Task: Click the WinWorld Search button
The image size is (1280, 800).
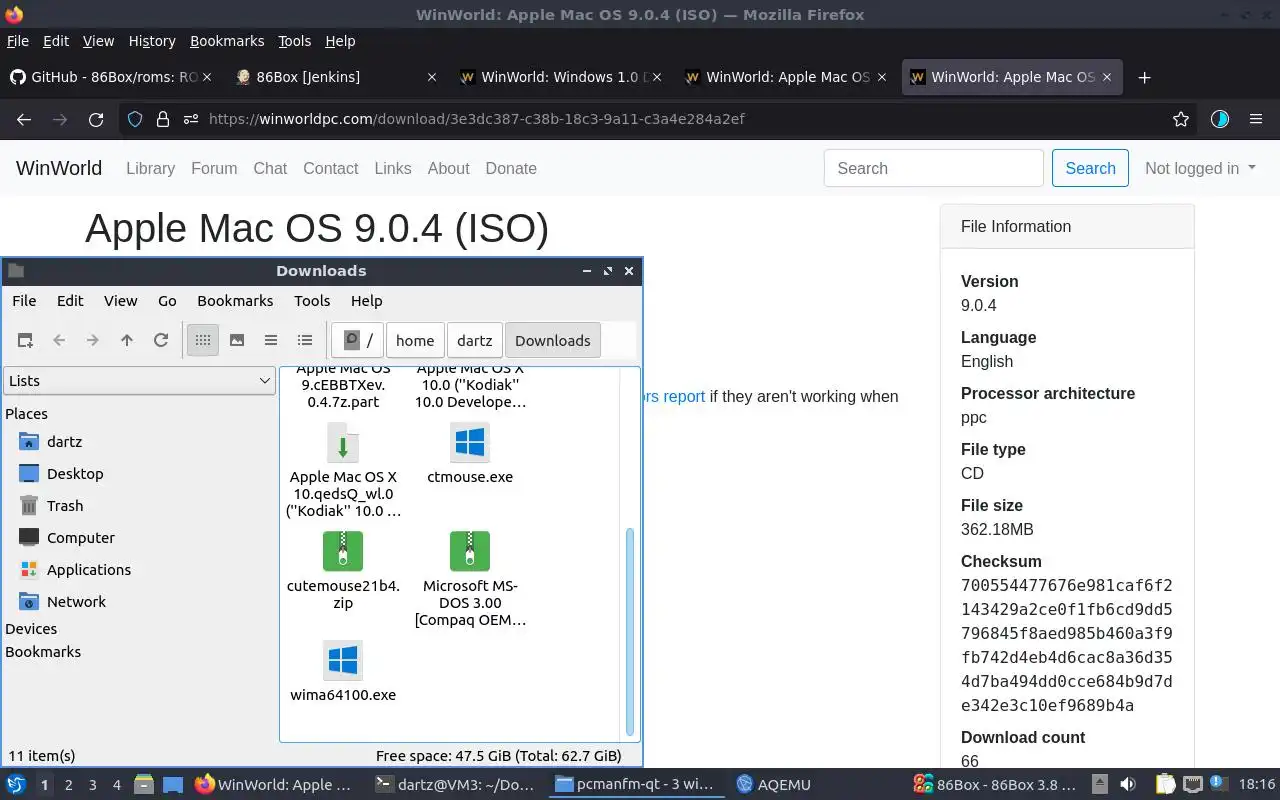Action: point(1090,168)
